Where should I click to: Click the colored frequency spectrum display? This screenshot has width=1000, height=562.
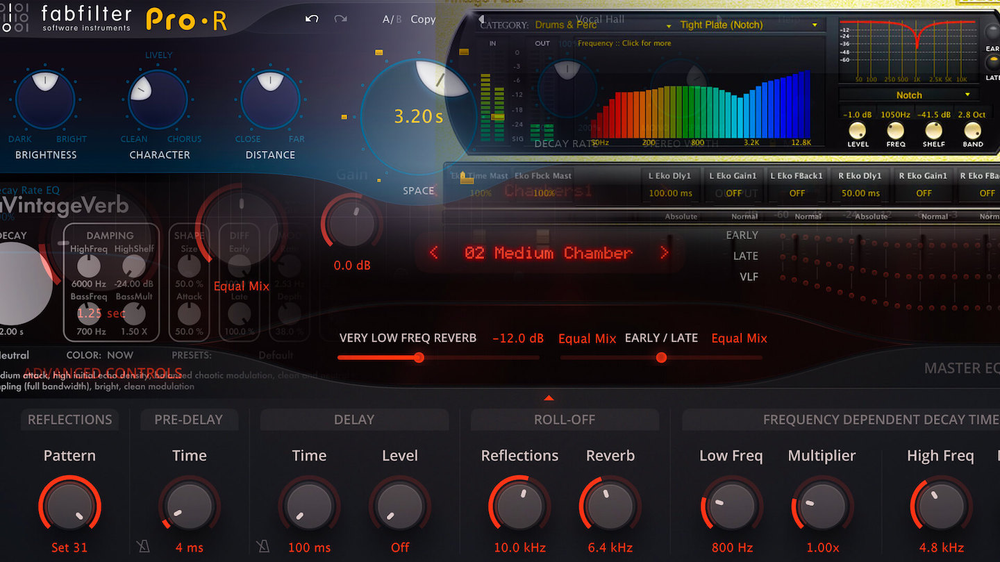click(x=700, y=105)
